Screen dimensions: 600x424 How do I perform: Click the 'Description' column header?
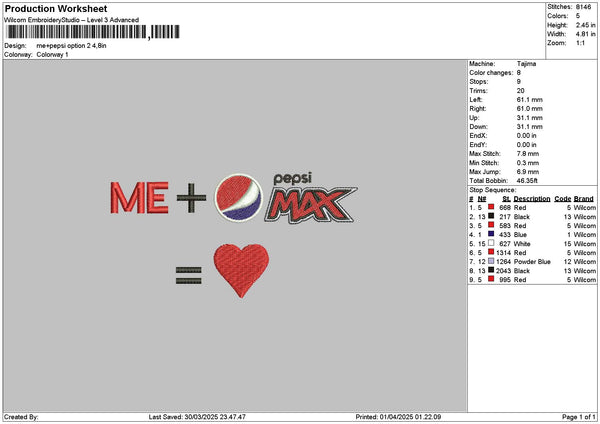coord(532,199)
